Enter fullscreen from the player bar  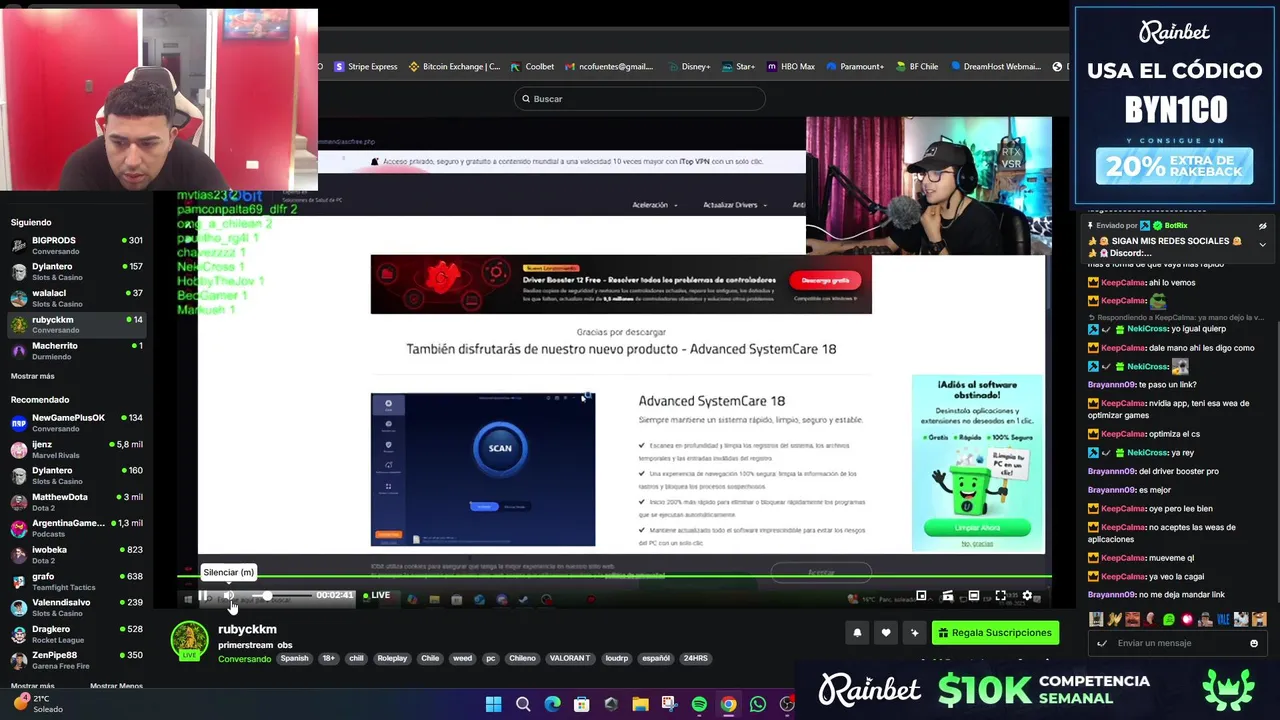pyautogui.click(x=1000, y=596)
